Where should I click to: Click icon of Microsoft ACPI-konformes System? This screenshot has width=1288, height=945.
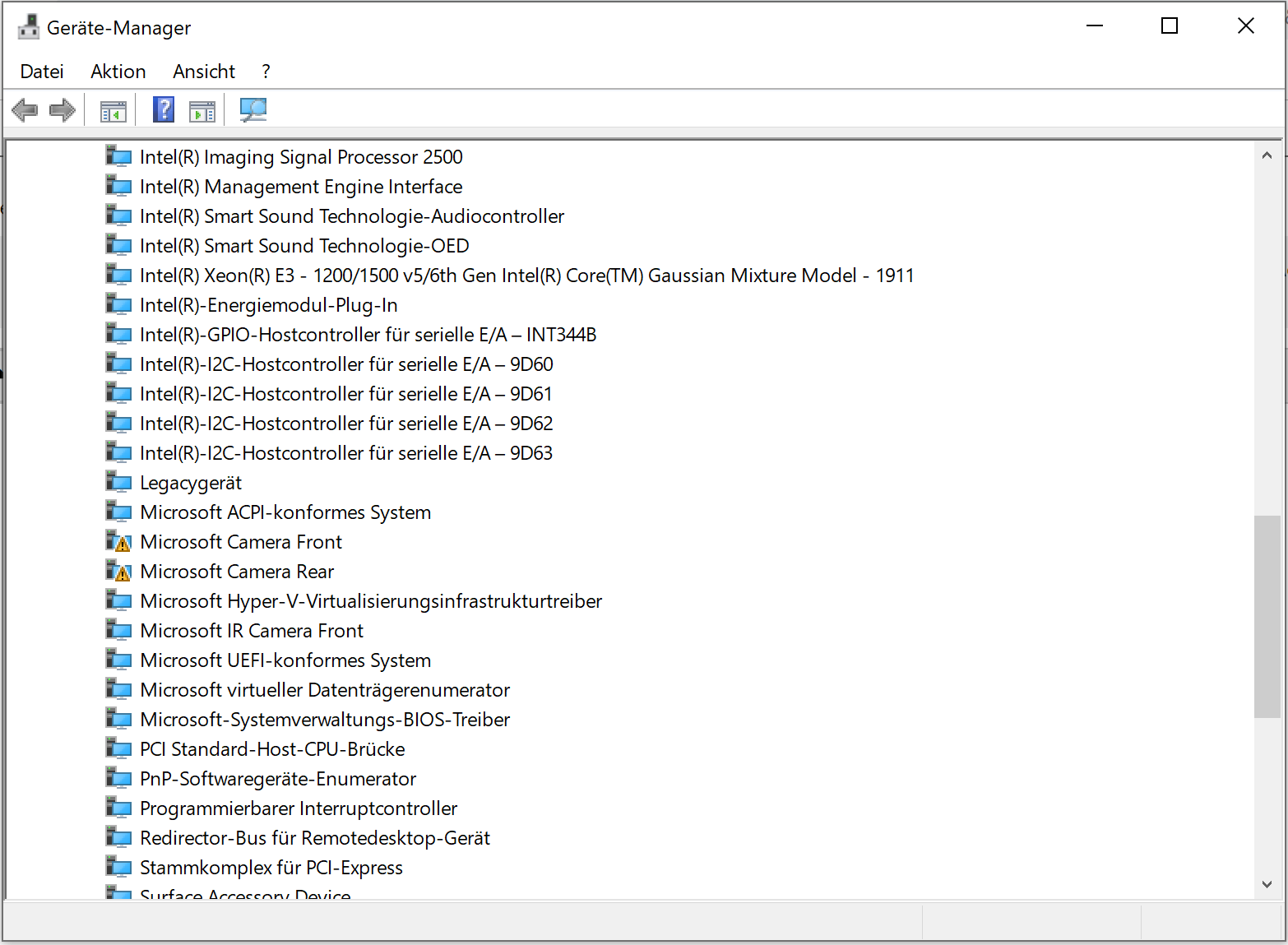(118, 512)
